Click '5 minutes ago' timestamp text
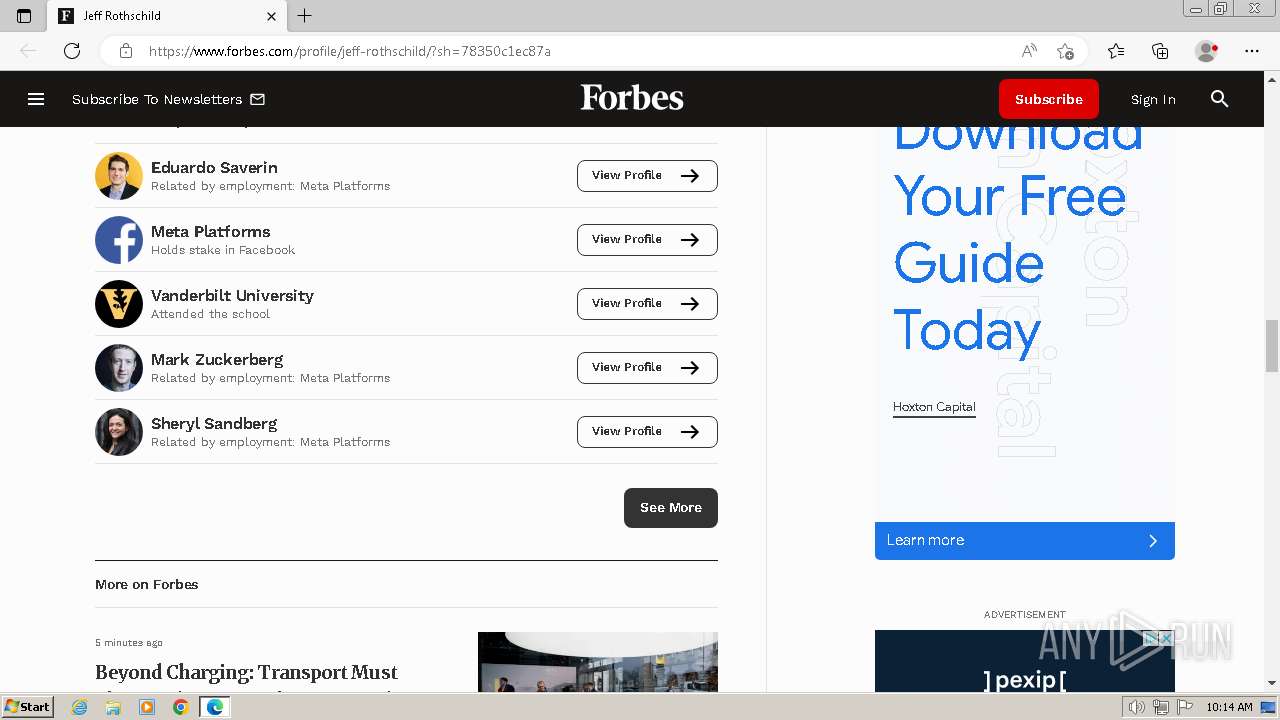 coord(129,643)
